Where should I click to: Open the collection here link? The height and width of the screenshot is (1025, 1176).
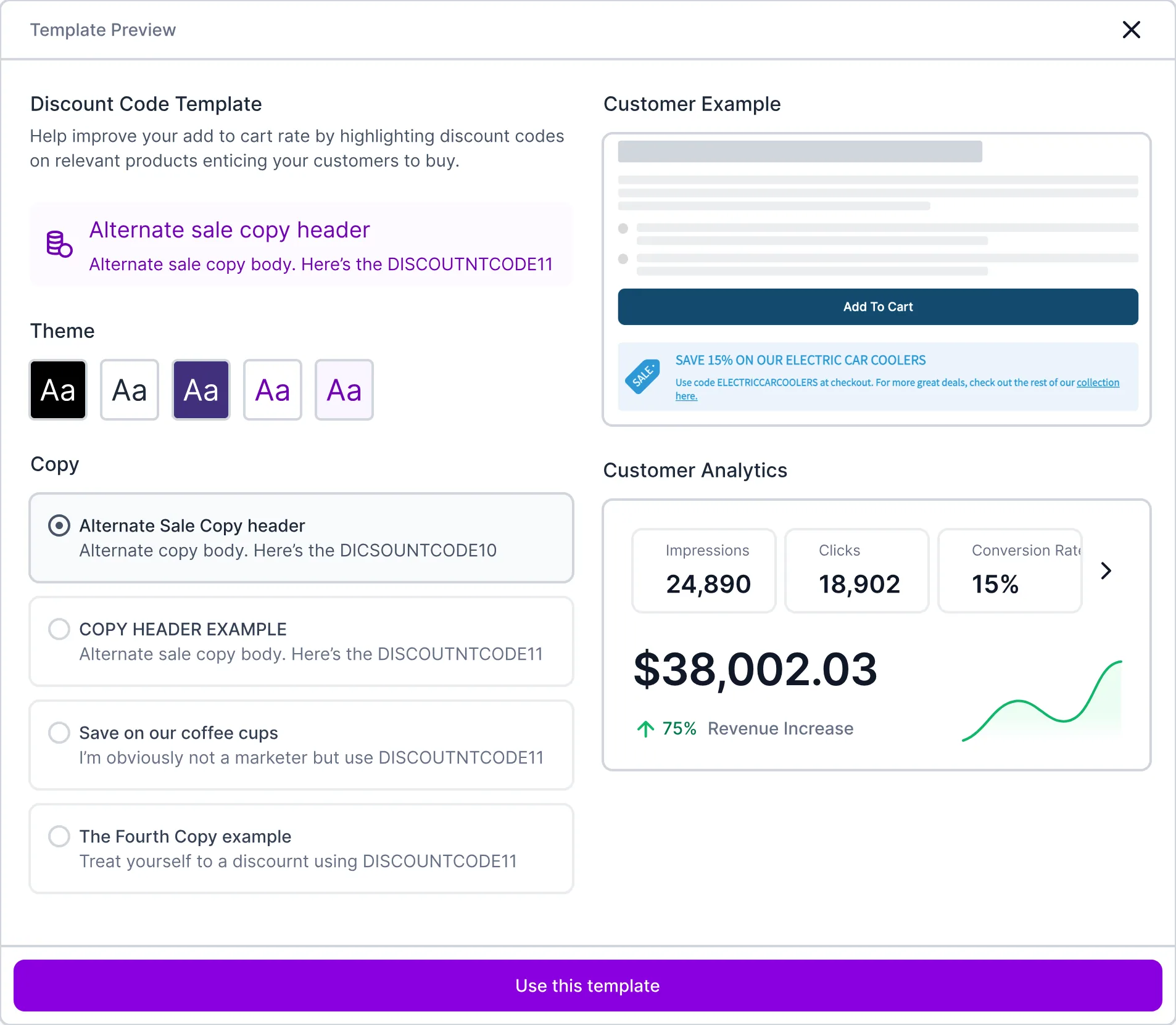[x=1098, y=382]
